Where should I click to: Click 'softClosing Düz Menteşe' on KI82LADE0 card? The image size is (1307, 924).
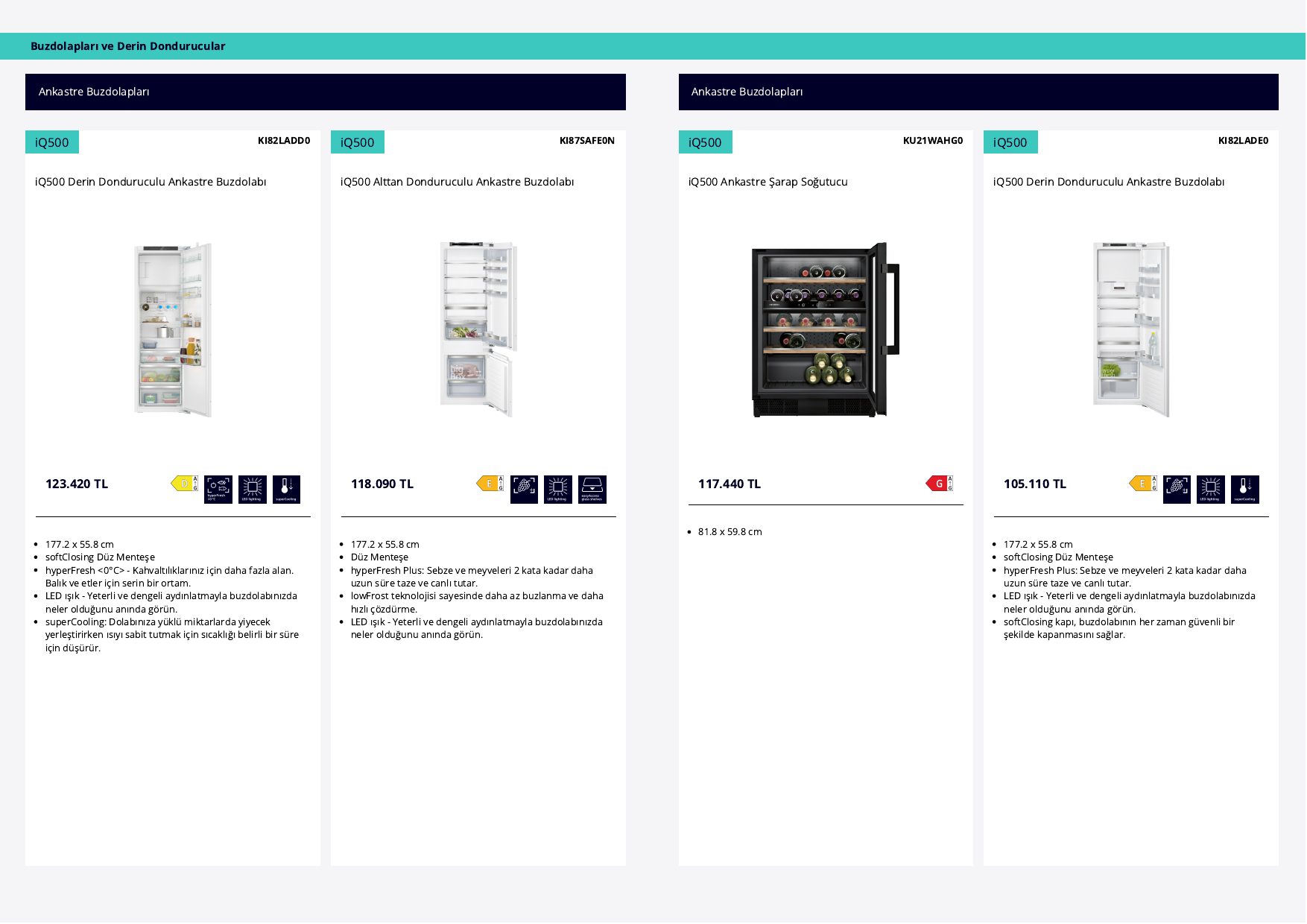(x=1058, y=557)
